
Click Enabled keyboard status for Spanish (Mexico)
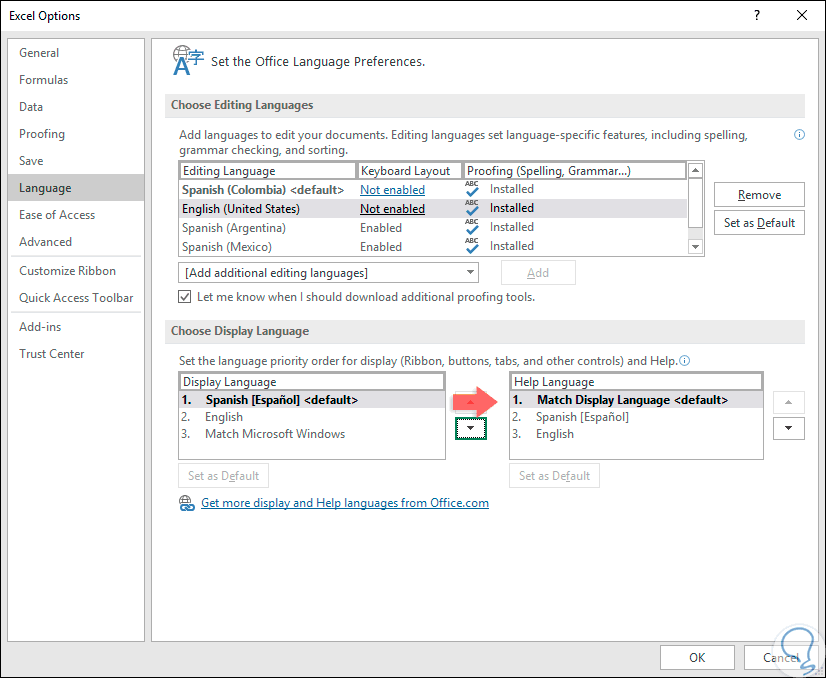pos(381,247)
